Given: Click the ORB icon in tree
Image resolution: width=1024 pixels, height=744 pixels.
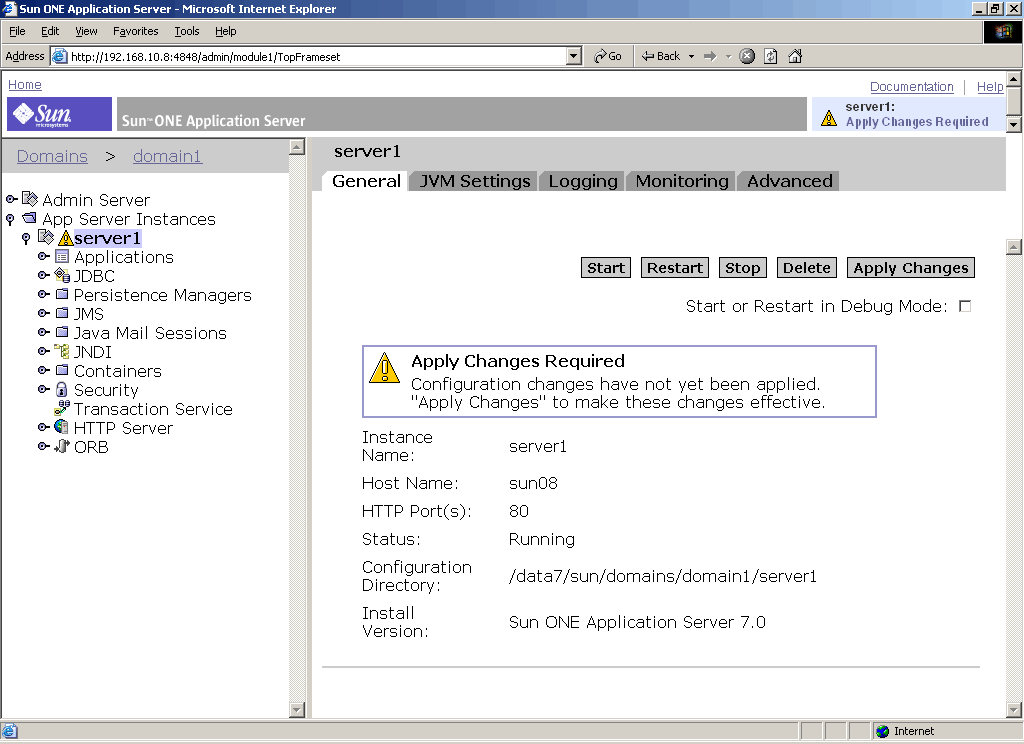Looking at the screenshot, I should pos(62,445).
